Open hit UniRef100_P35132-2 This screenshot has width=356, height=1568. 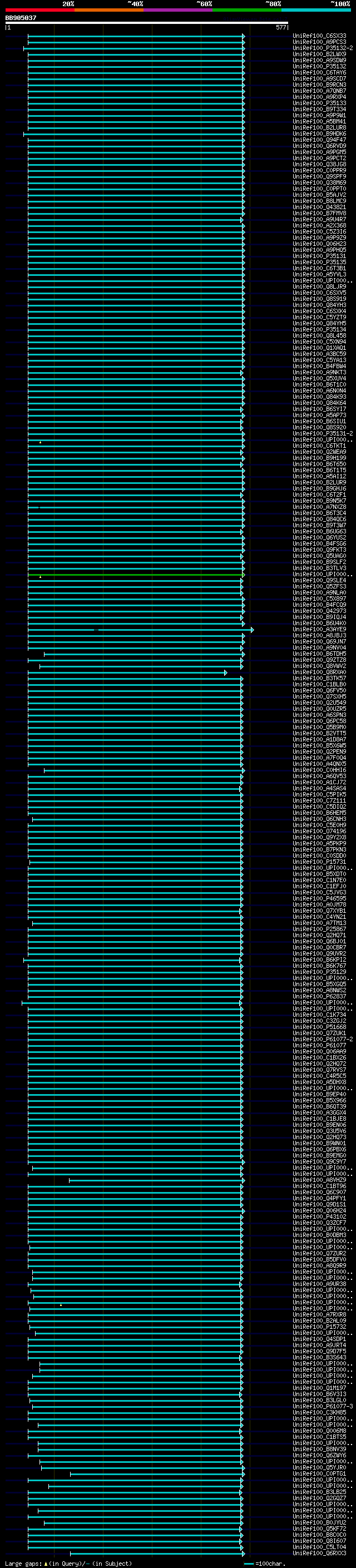click(323, 48)
